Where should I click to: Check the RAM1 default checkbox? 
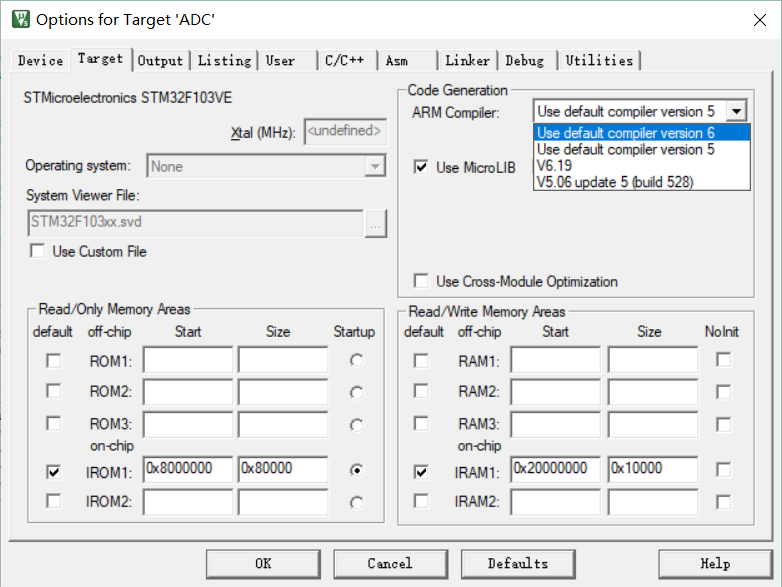[421, 361]
